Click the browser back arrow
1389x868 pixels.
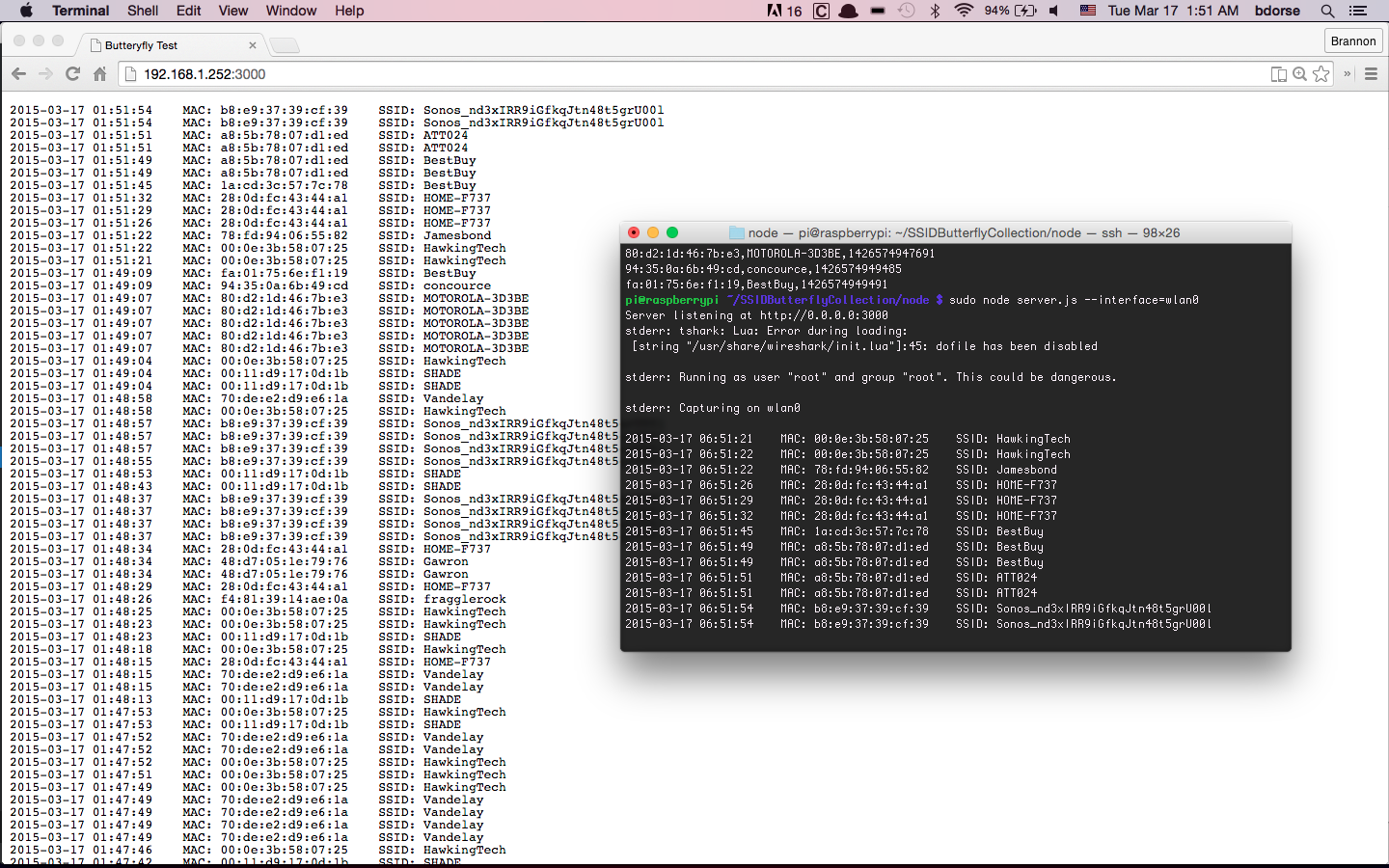pyautogui.click(x=18, y=74)
